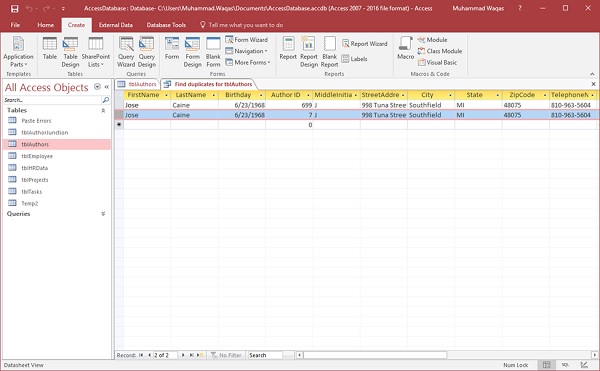The width and height of the screenshot is (600, 371).
Task: Launch Query Design
Action: click(x=147, y=52)
